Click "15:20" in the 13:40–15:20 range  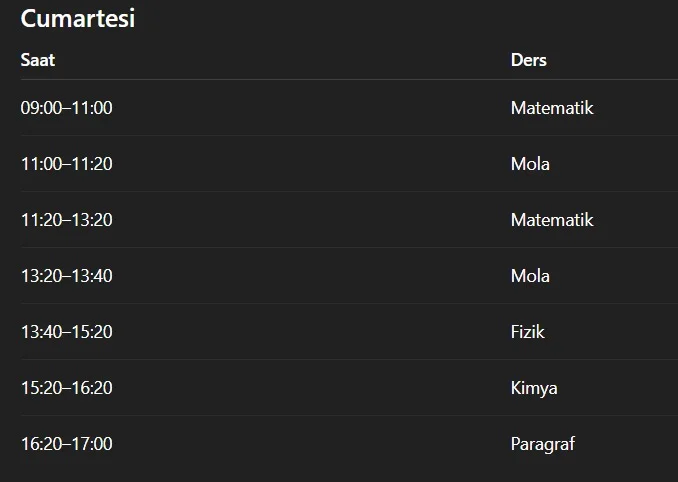[x=92, y=332]
